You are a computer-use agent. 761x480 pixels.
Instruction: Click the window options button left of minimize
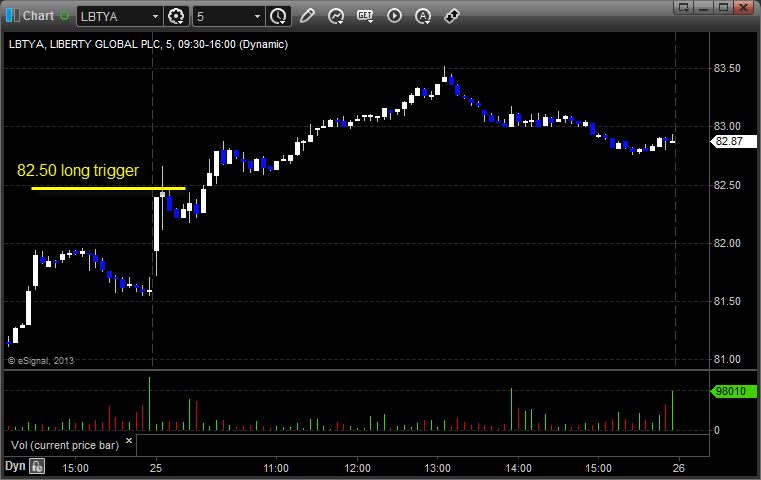click(684, 7)
